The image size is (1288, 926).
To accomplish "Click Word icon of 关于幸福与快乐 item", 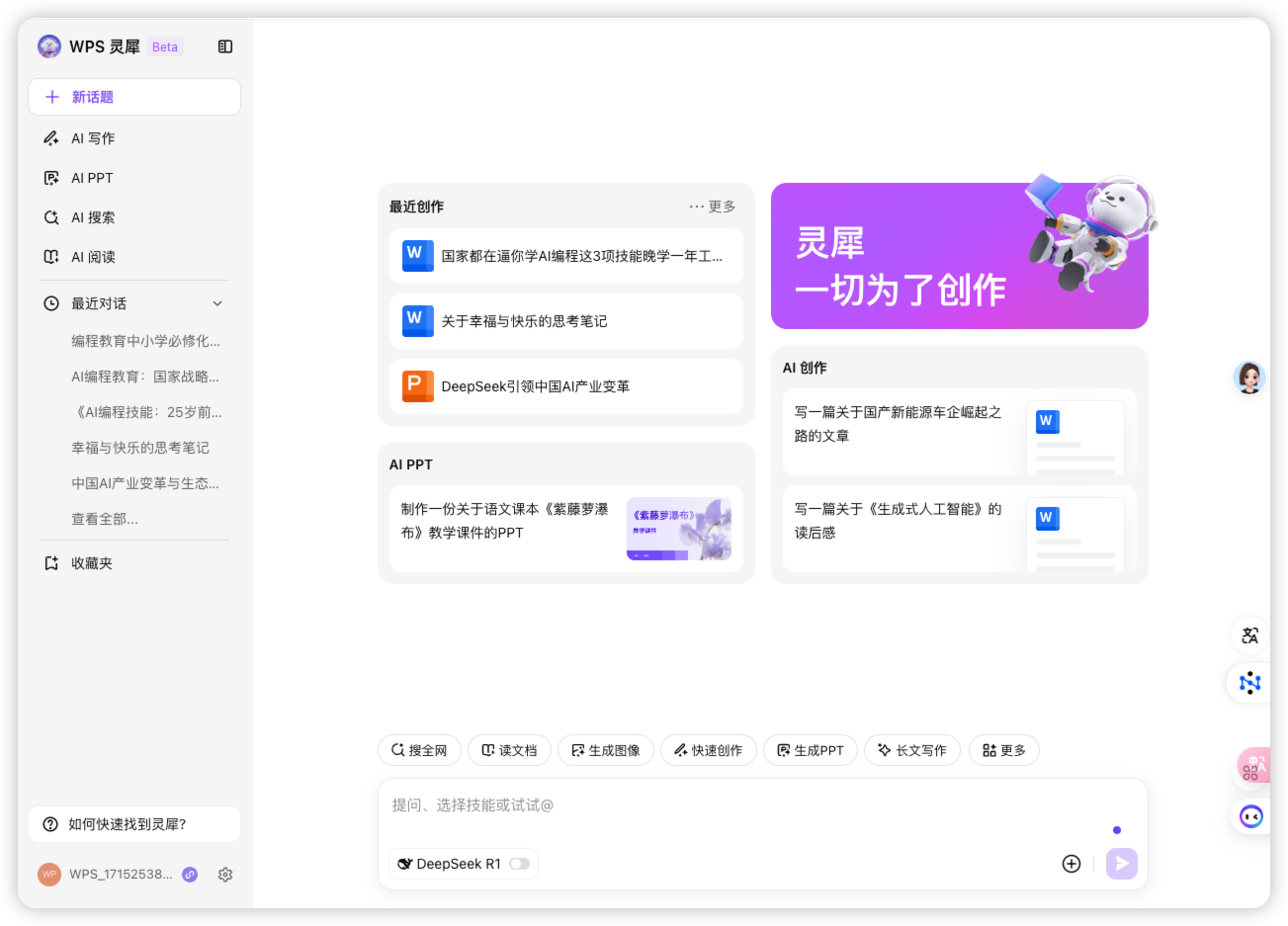I will tap(418, 320).
